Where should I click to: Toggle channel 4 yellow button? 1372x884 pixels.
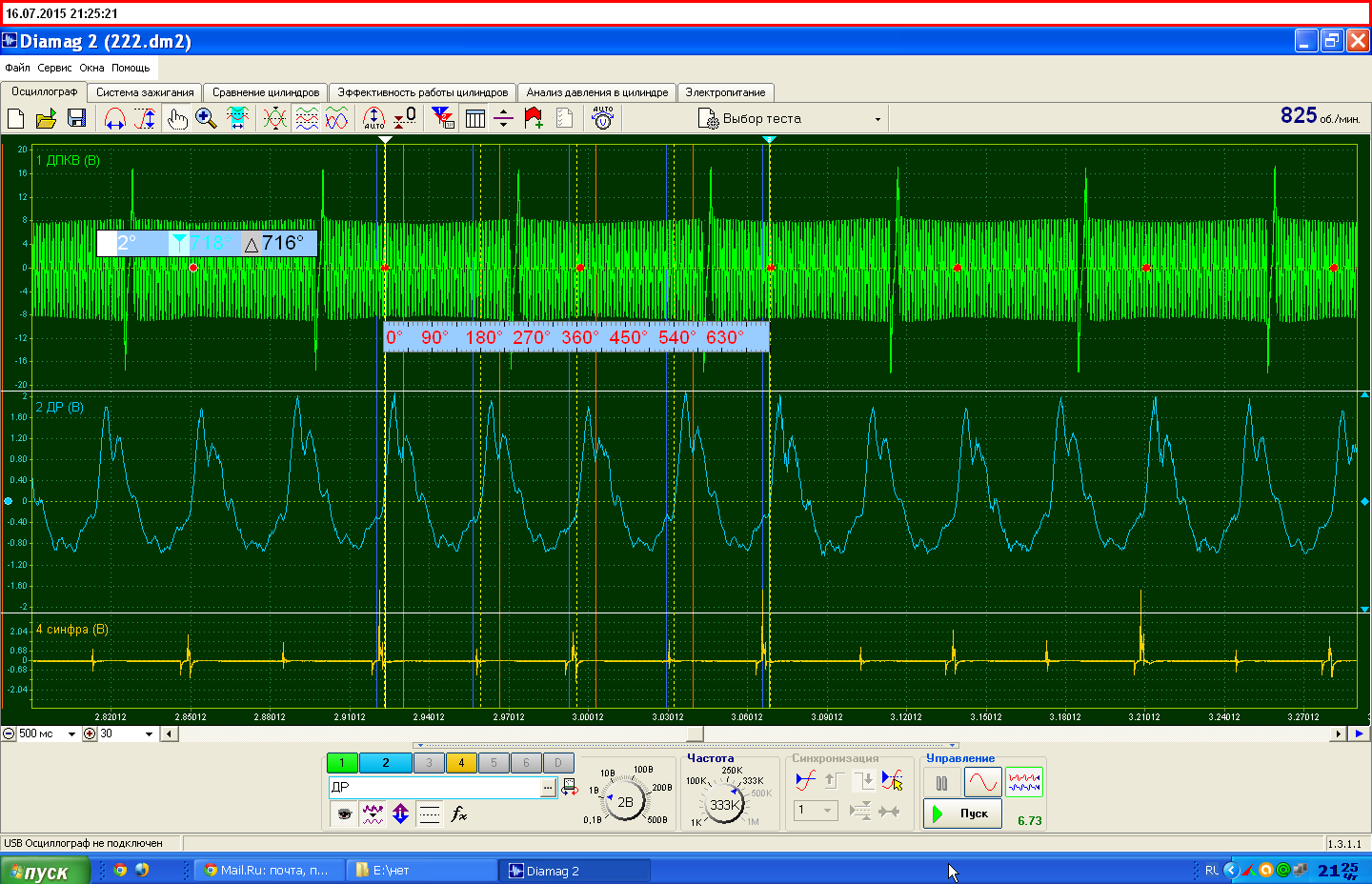[461, 762]
